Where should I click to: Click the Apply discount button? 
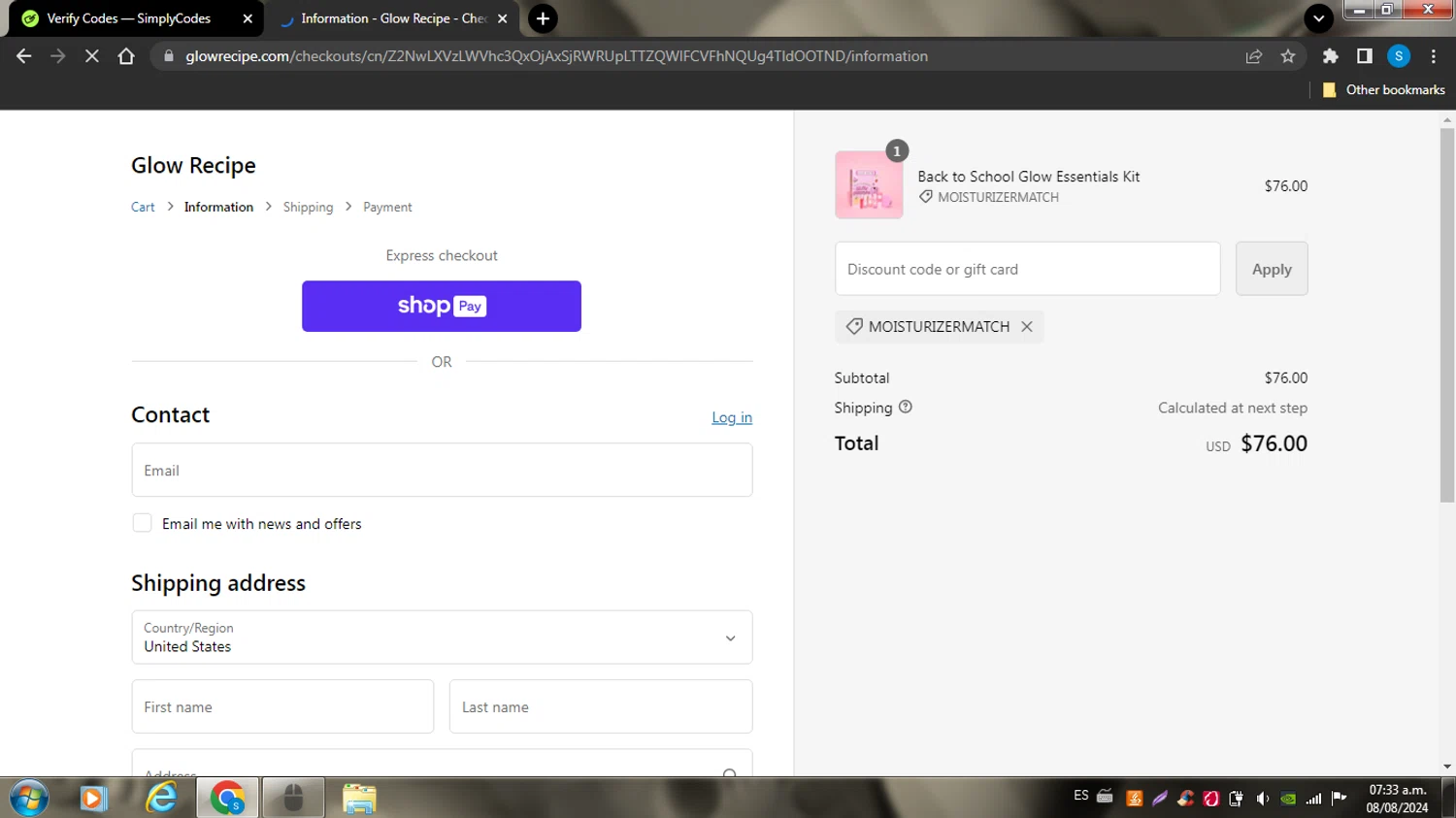coord(1272,269)
